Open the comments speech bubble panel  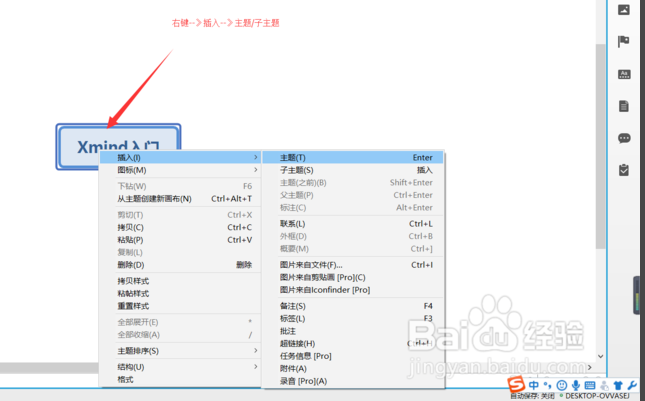click(624, 138)
